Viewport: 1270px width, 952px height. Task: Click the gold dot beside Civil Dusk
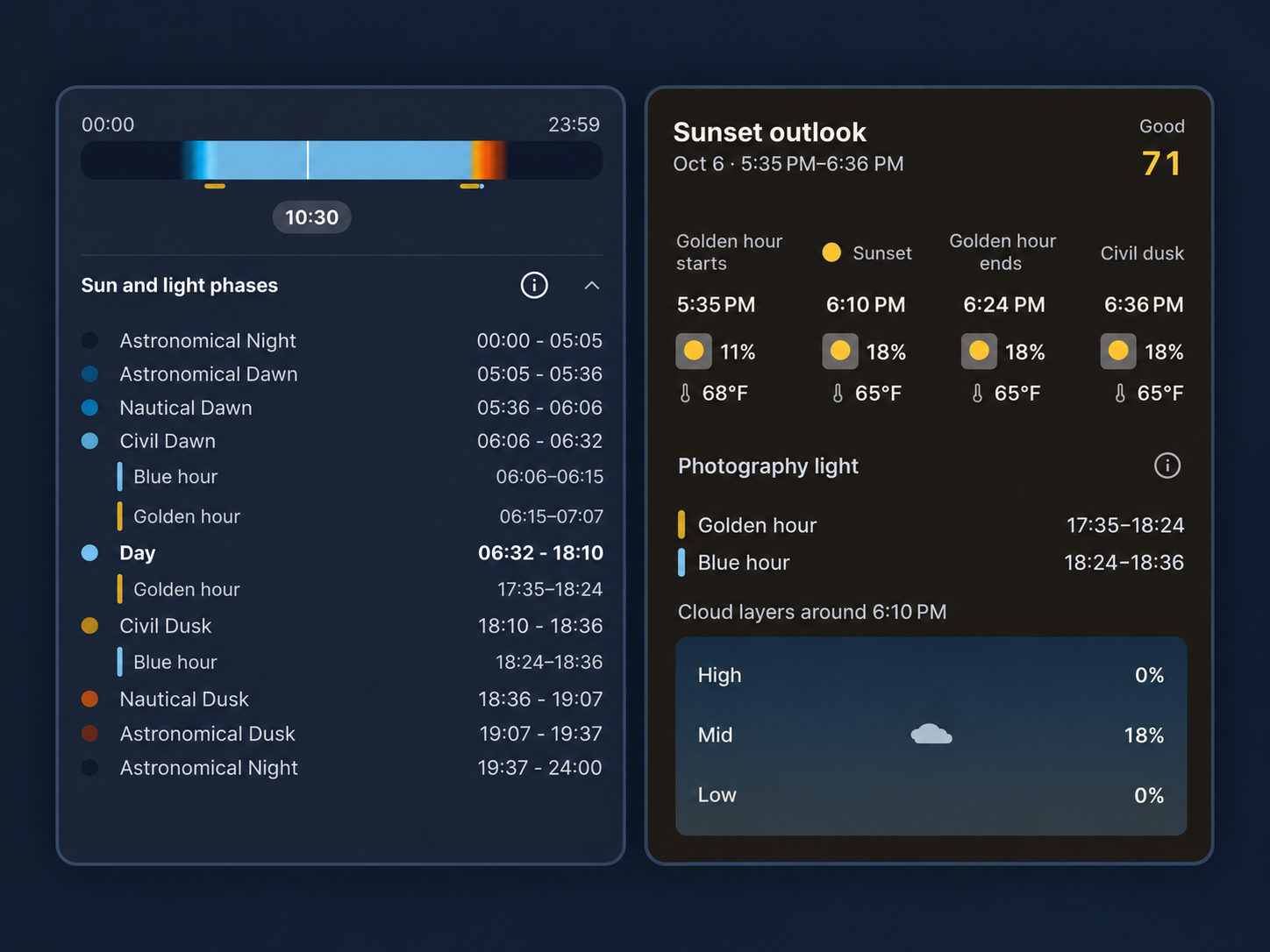89,626
